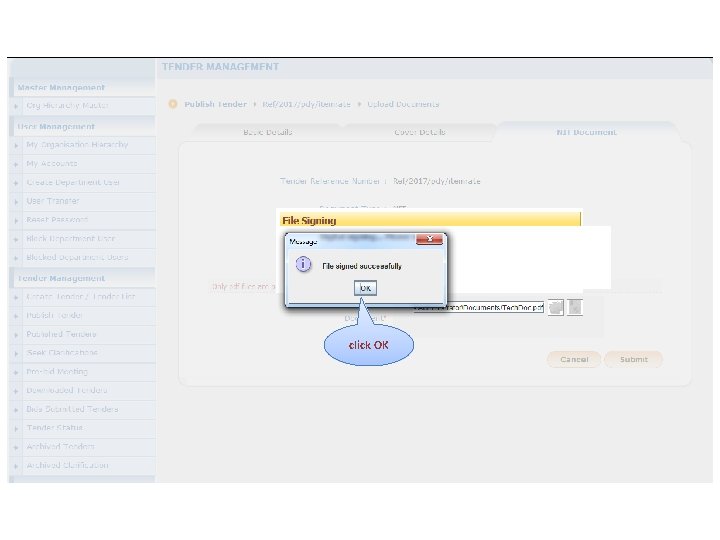The height and width of the screenshot is (540, 720).
Task: Click the orange circle icon before Publish Tender breadcrumb
Action: tap(173, 104)
